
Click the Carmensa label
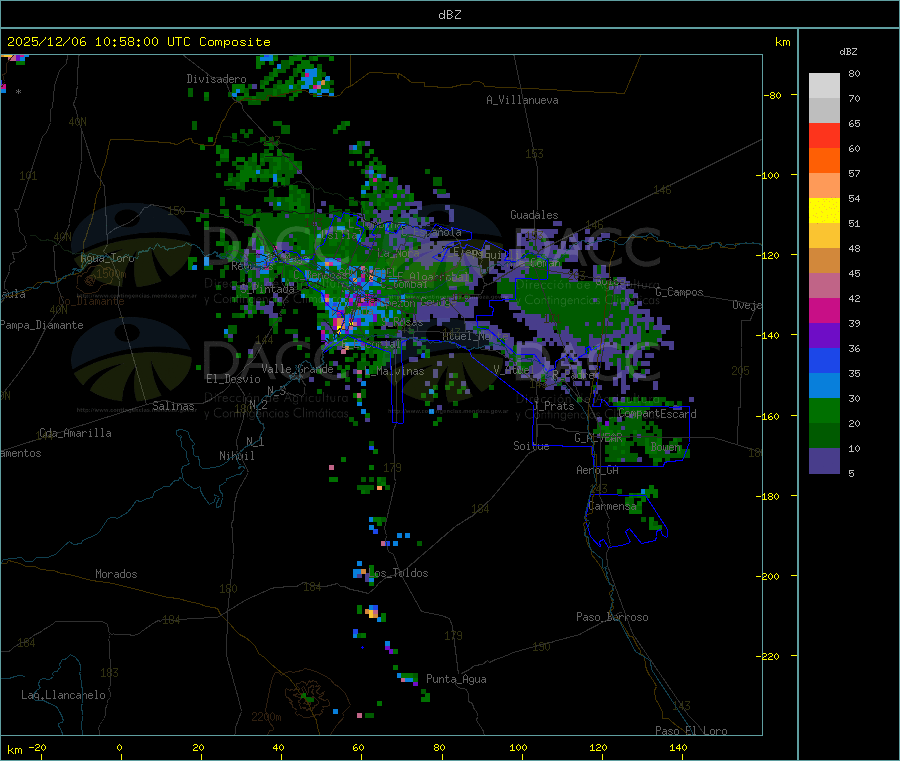click(x=612, y=506)
